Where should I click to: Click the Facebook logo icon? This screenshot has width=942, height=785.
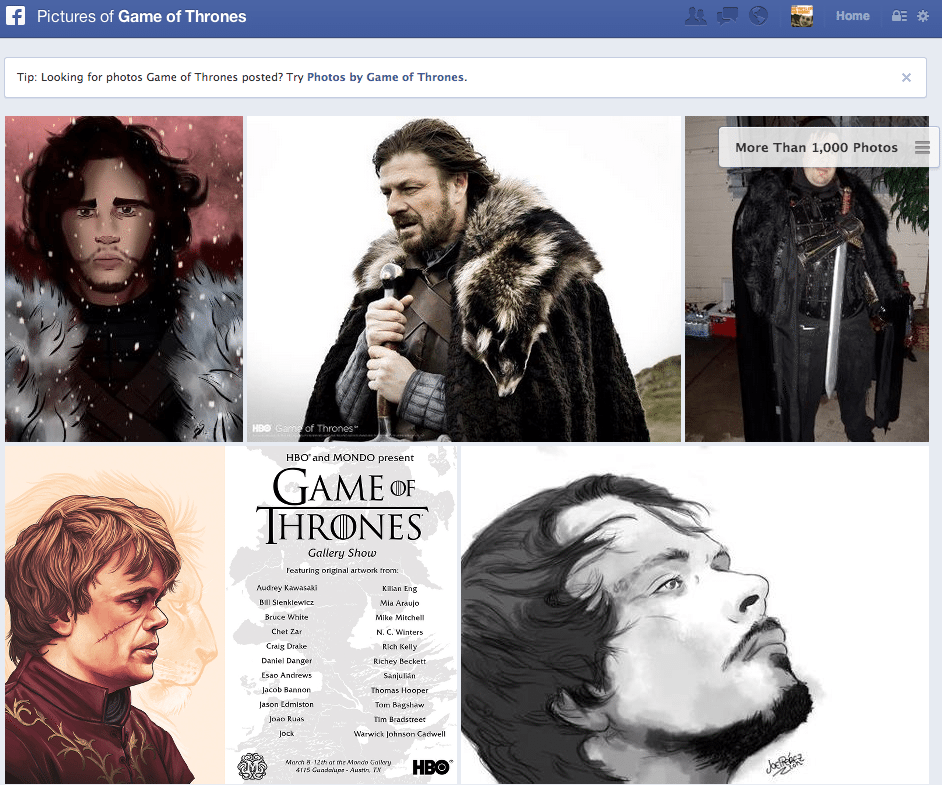(16, 16)
